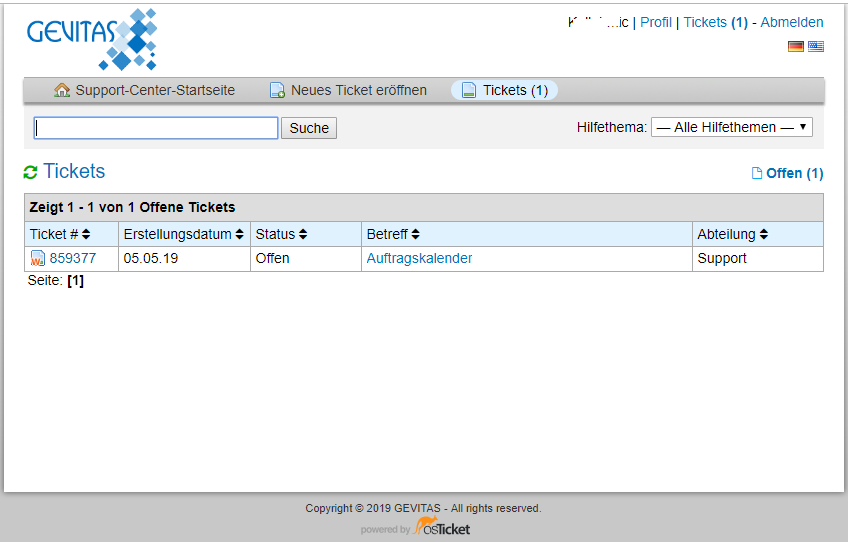Sort by Status column arrows

(x=303, y=234)
